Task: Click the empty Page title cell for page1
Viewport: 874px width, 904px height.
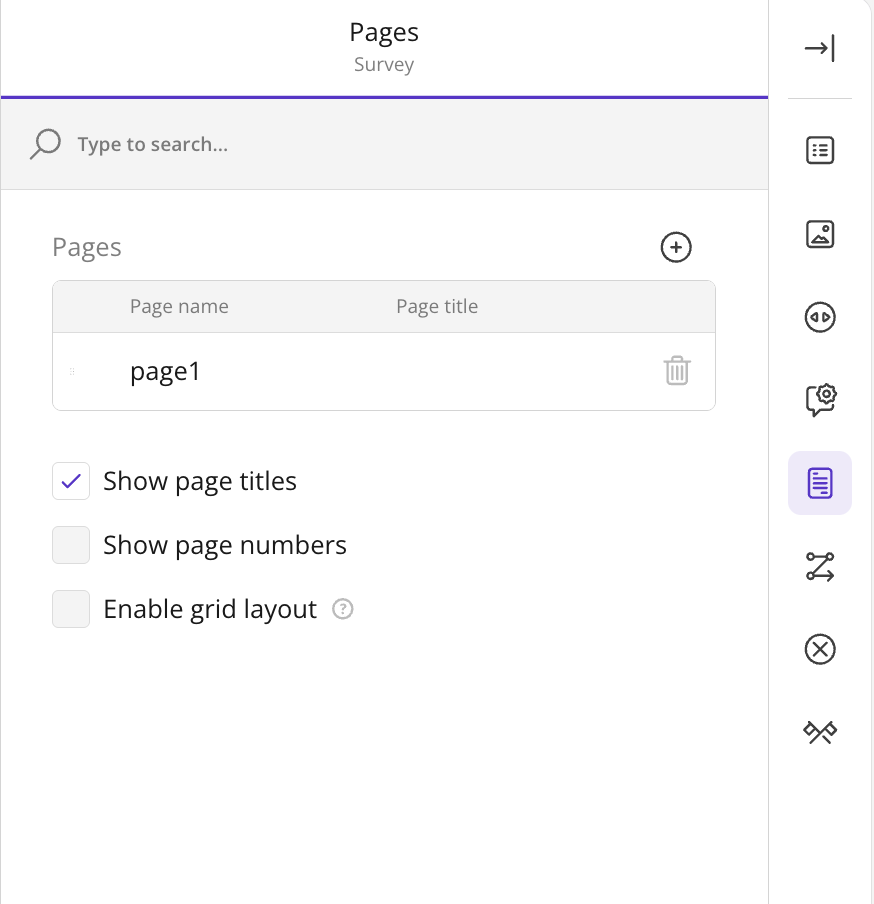Action: tap(519, 372)
